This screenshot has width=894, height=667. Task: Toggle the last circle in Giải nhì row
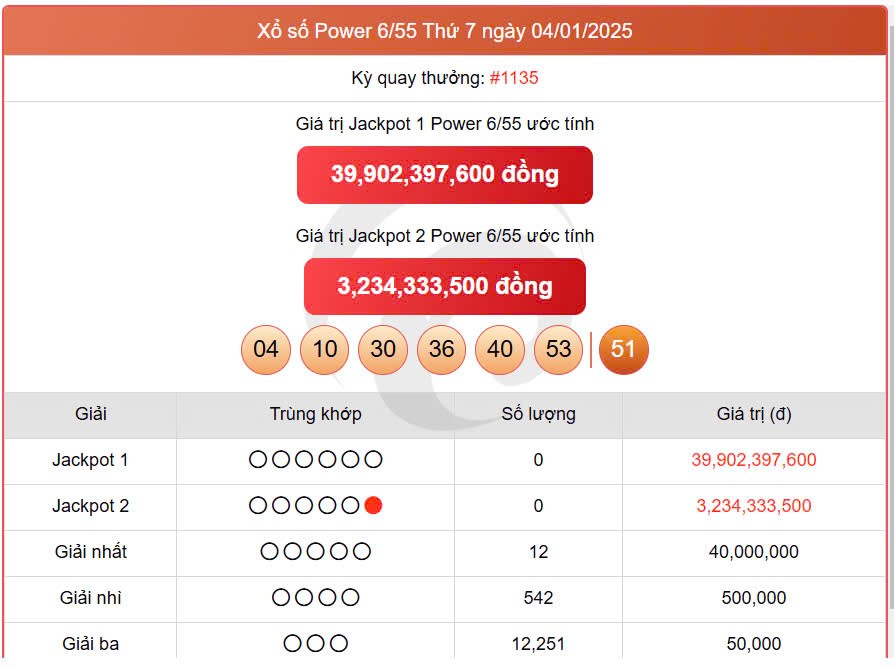[352, 598]
